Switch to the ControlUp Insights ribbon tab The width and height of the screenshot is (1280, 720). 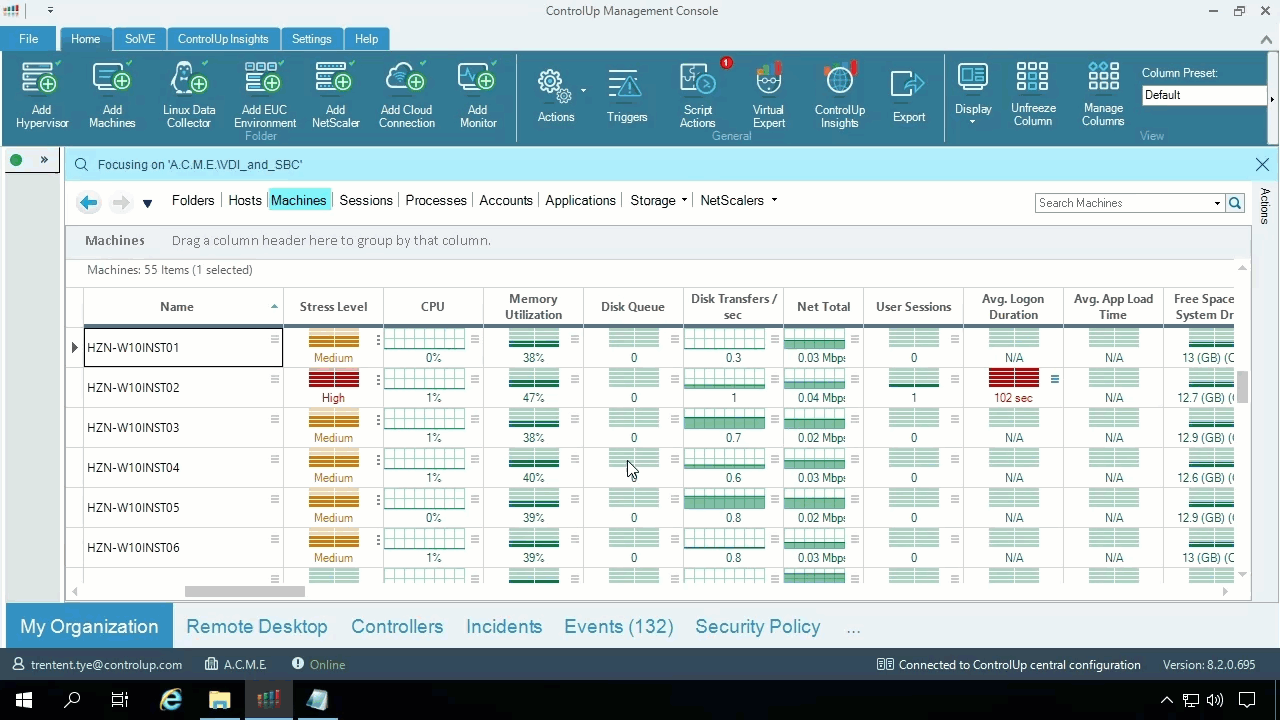click(x=223, y=39)
